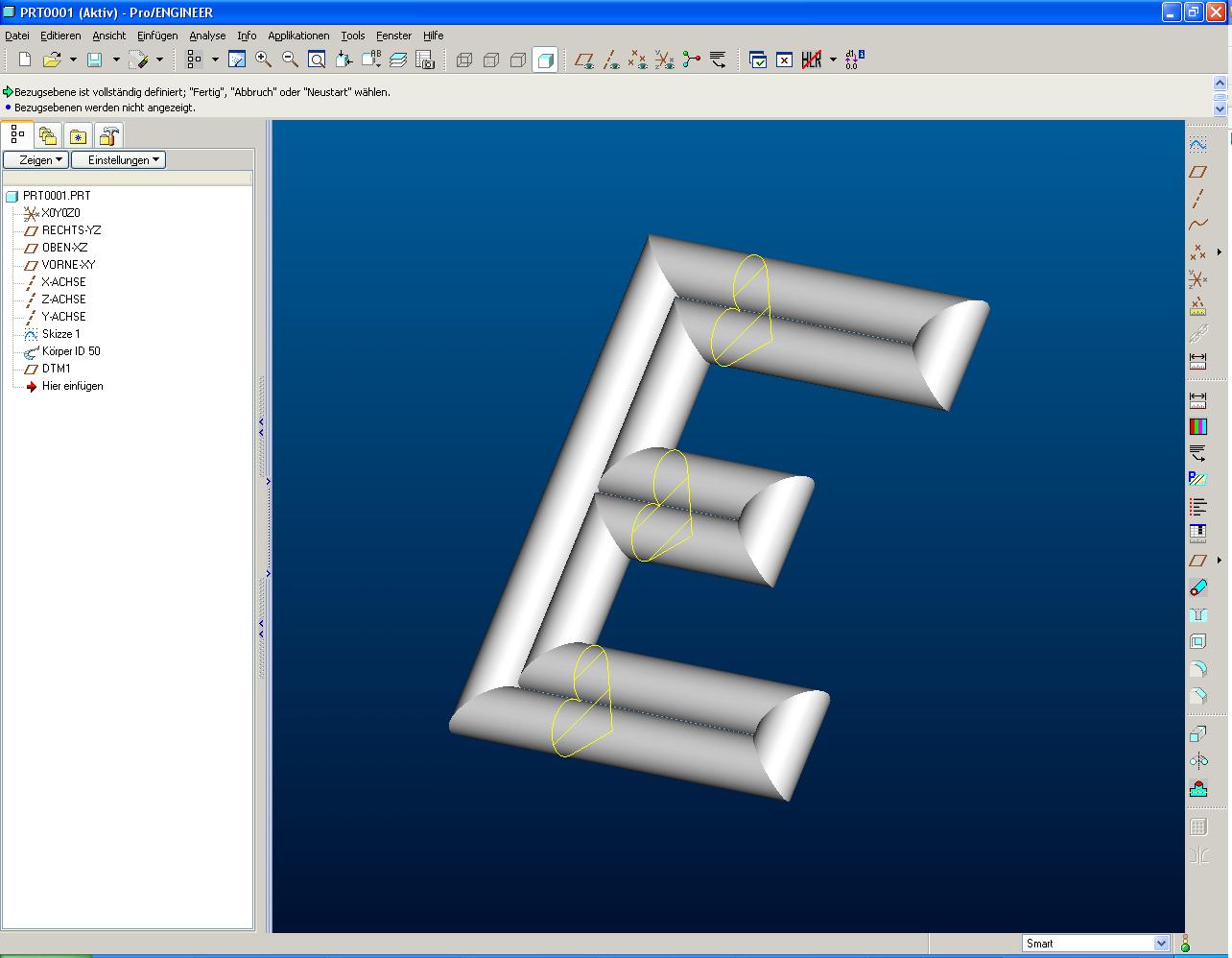Open the Analyse menu
Screen dimensions: 1232x958
(207, 36)
